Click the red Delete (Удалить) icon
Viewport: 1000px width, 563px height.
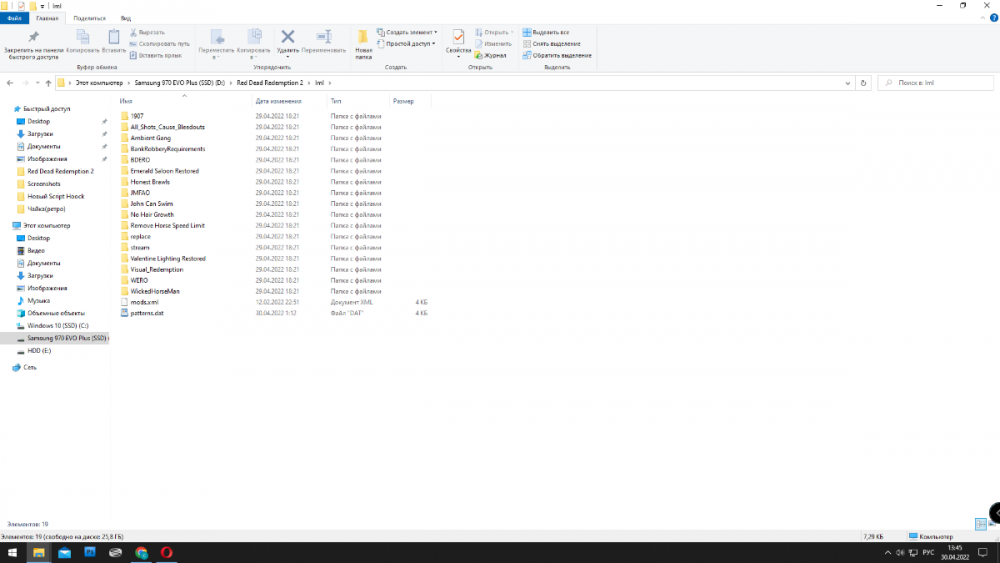point(288,38)
